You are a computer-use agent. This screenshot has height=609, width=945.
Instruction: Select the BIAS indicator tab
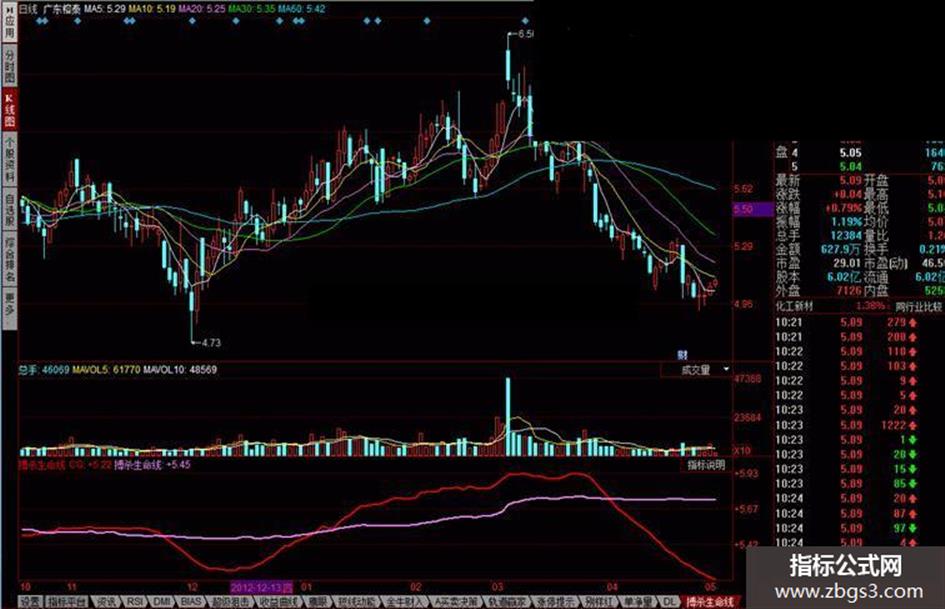point(192,601)
